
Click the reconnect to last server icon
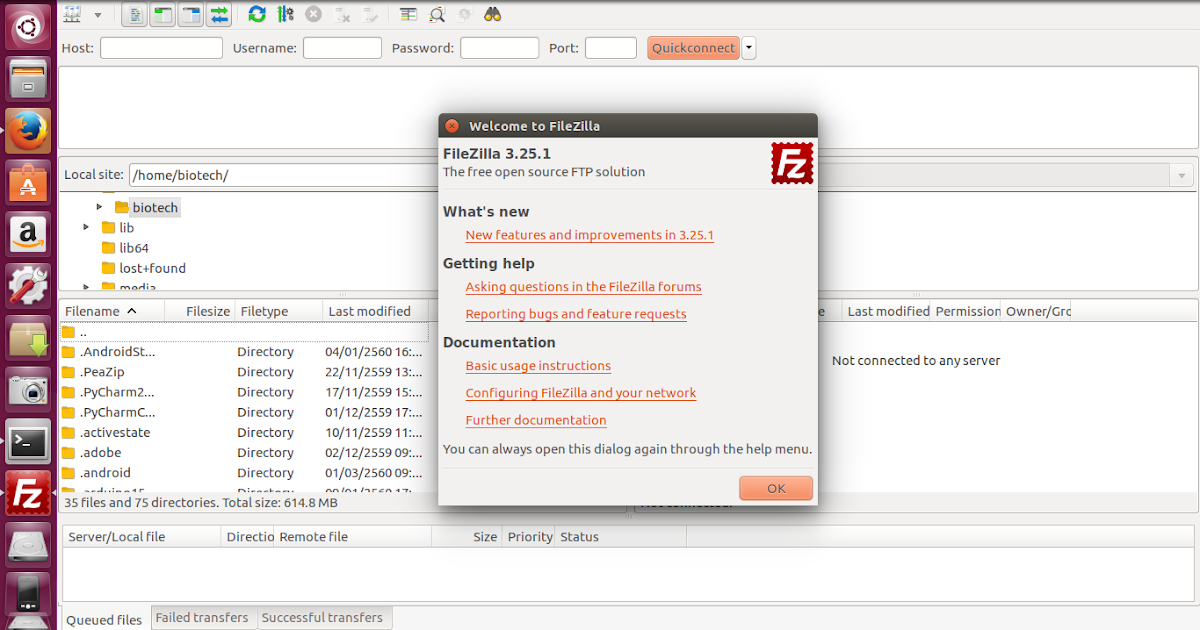(x=370, y=14)
